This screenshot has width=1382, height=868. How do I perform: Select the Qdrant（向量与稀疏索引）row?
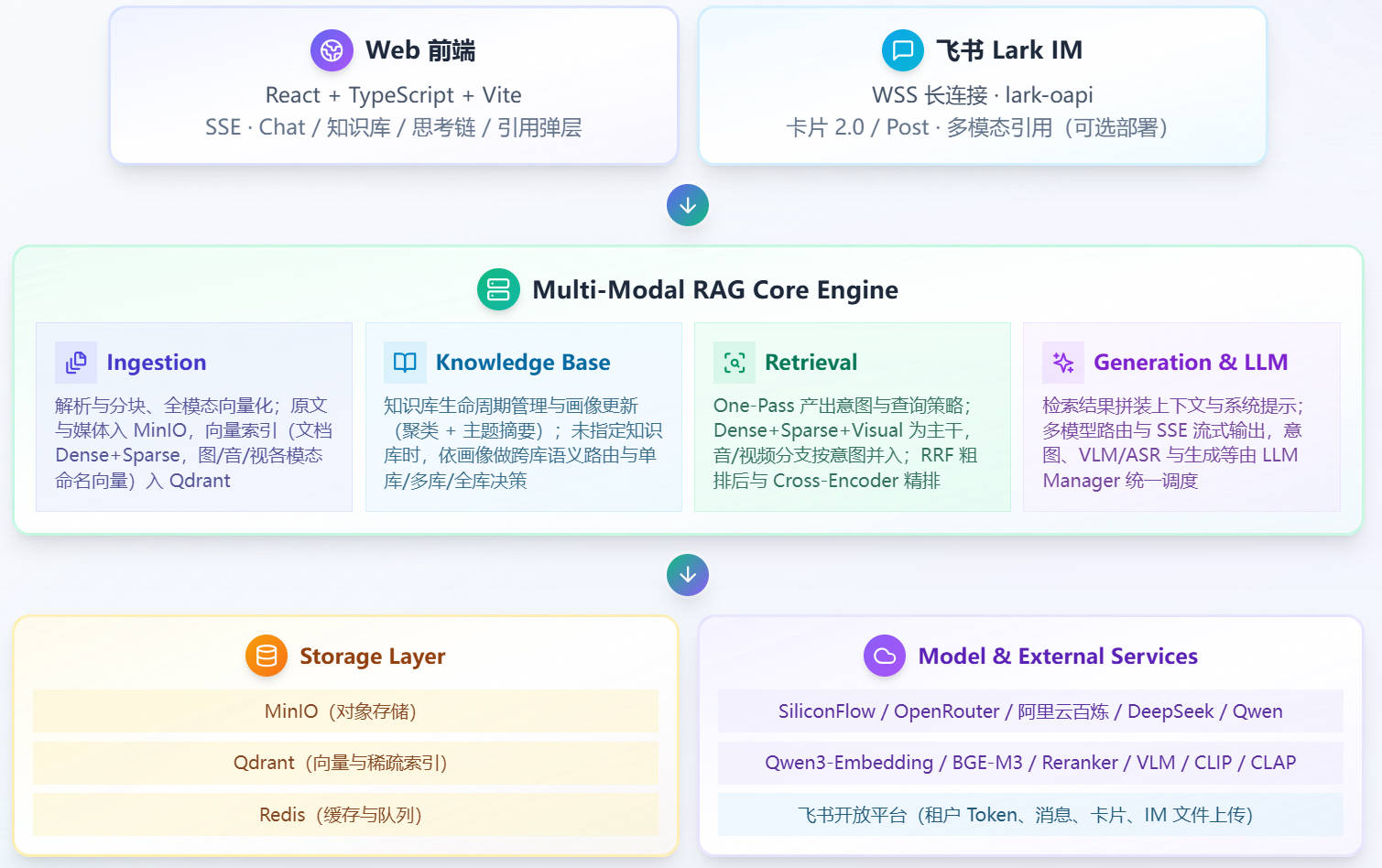pyautogui.click(x=345, y=763)
